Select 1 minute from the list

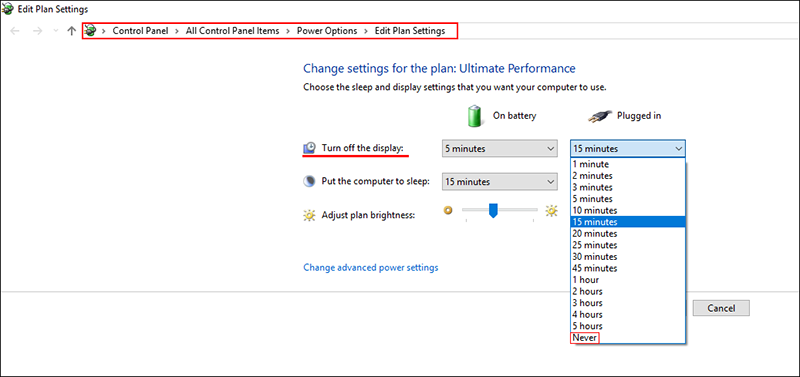point(628,164)
